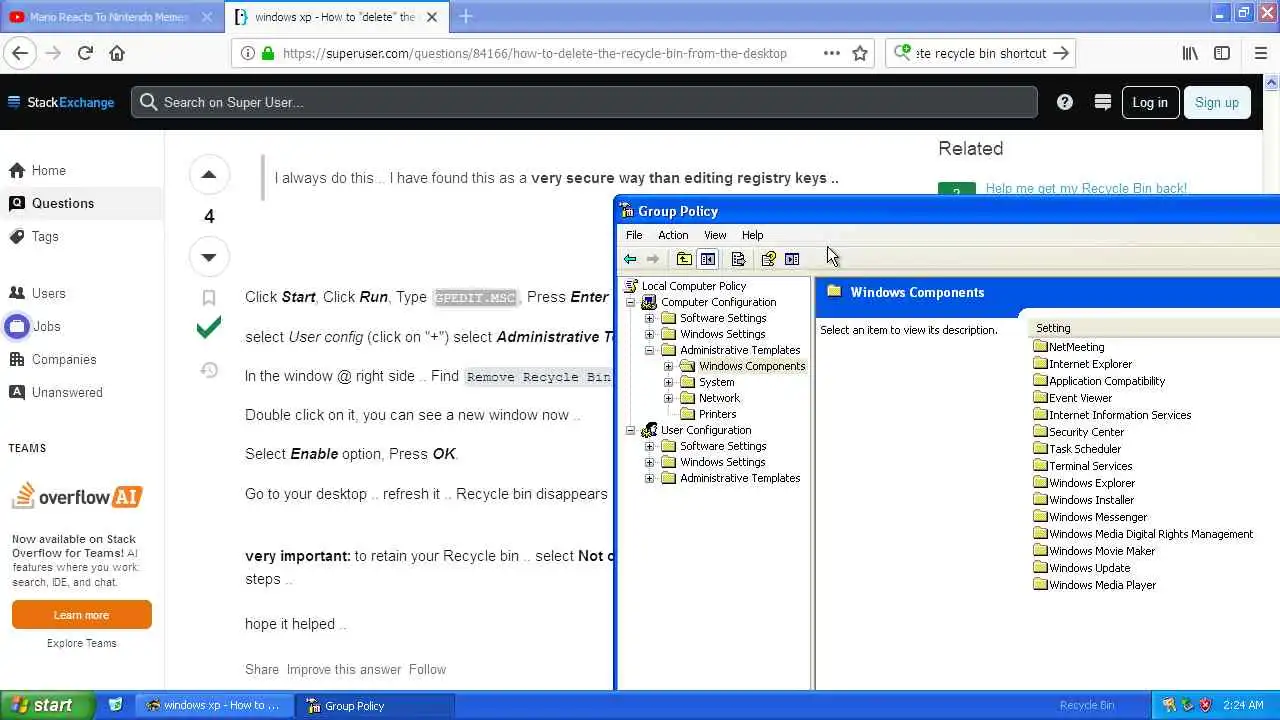Open the Action menu in Group Policy

coord(673,235)
